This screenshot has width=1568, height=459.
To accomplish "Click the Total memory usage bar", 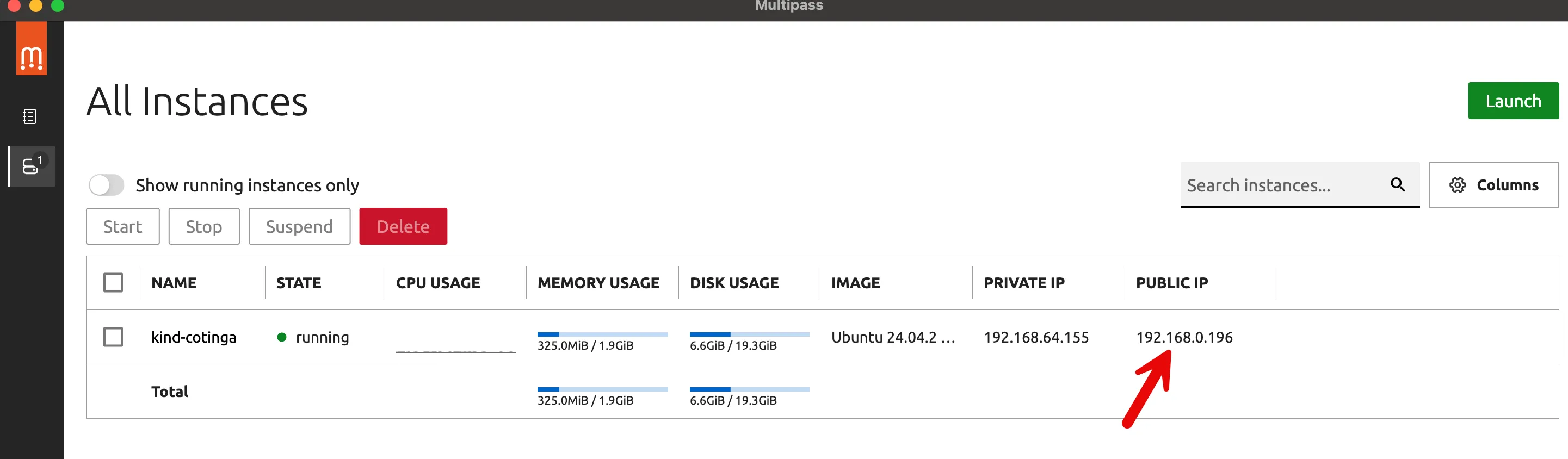I will point(603,389).
